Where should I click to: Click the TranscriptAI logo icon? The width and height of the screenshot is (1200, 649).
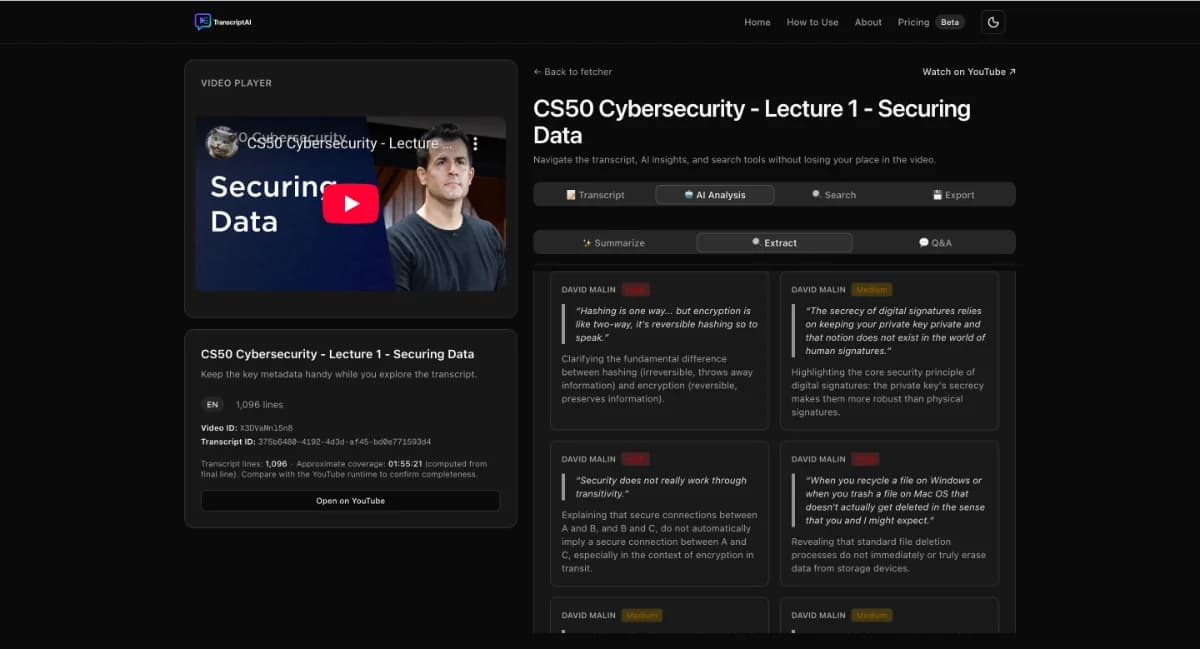pos(203,22)
